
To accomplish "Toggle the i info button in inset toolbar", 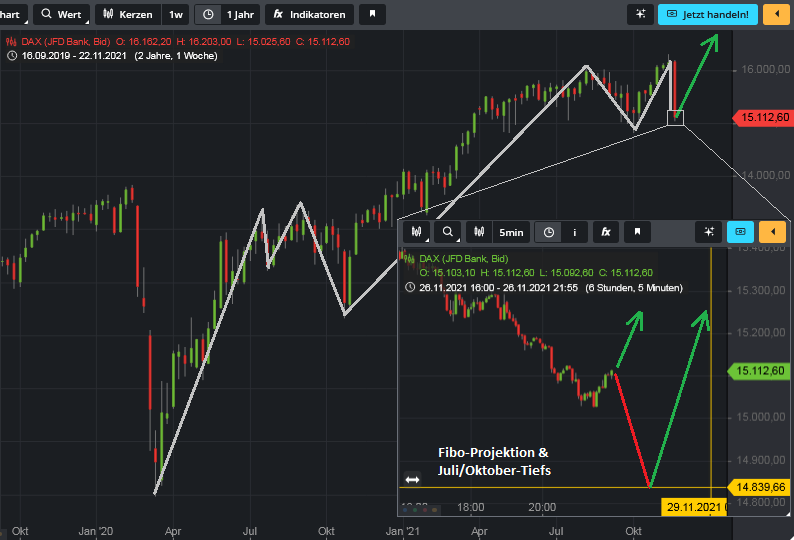I will click(574, 232).
